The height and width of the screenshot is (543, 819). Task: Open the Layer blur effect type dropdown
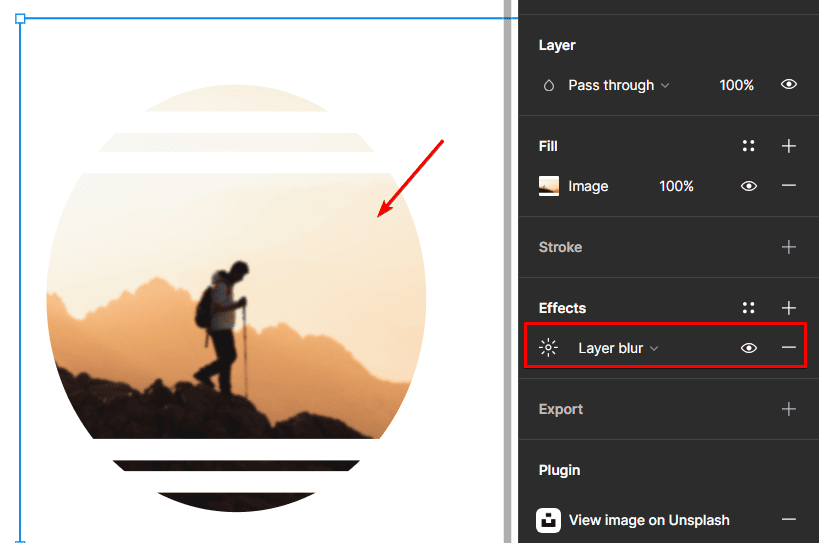point(618,348)
